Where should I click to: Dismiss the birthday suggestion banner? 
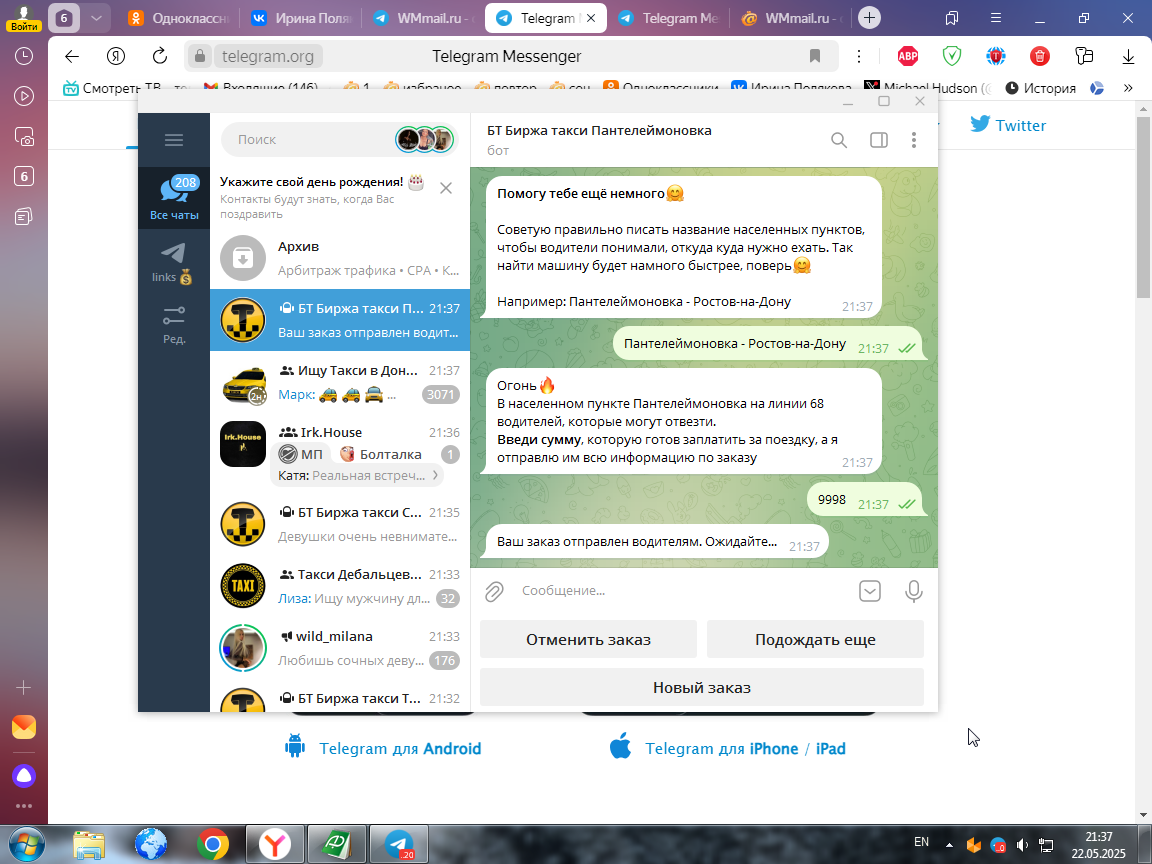(x=445, y=188)
